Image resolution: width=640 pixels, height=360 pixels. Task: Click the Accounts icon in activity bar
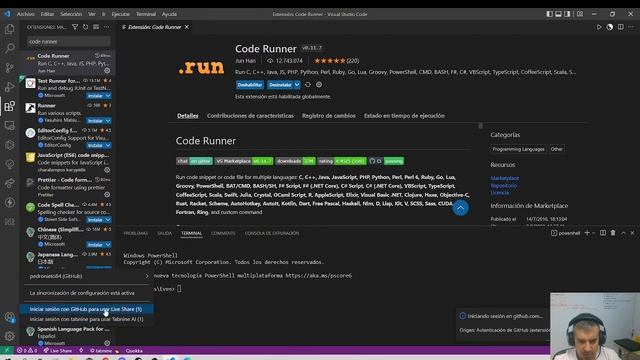(9, 317)
